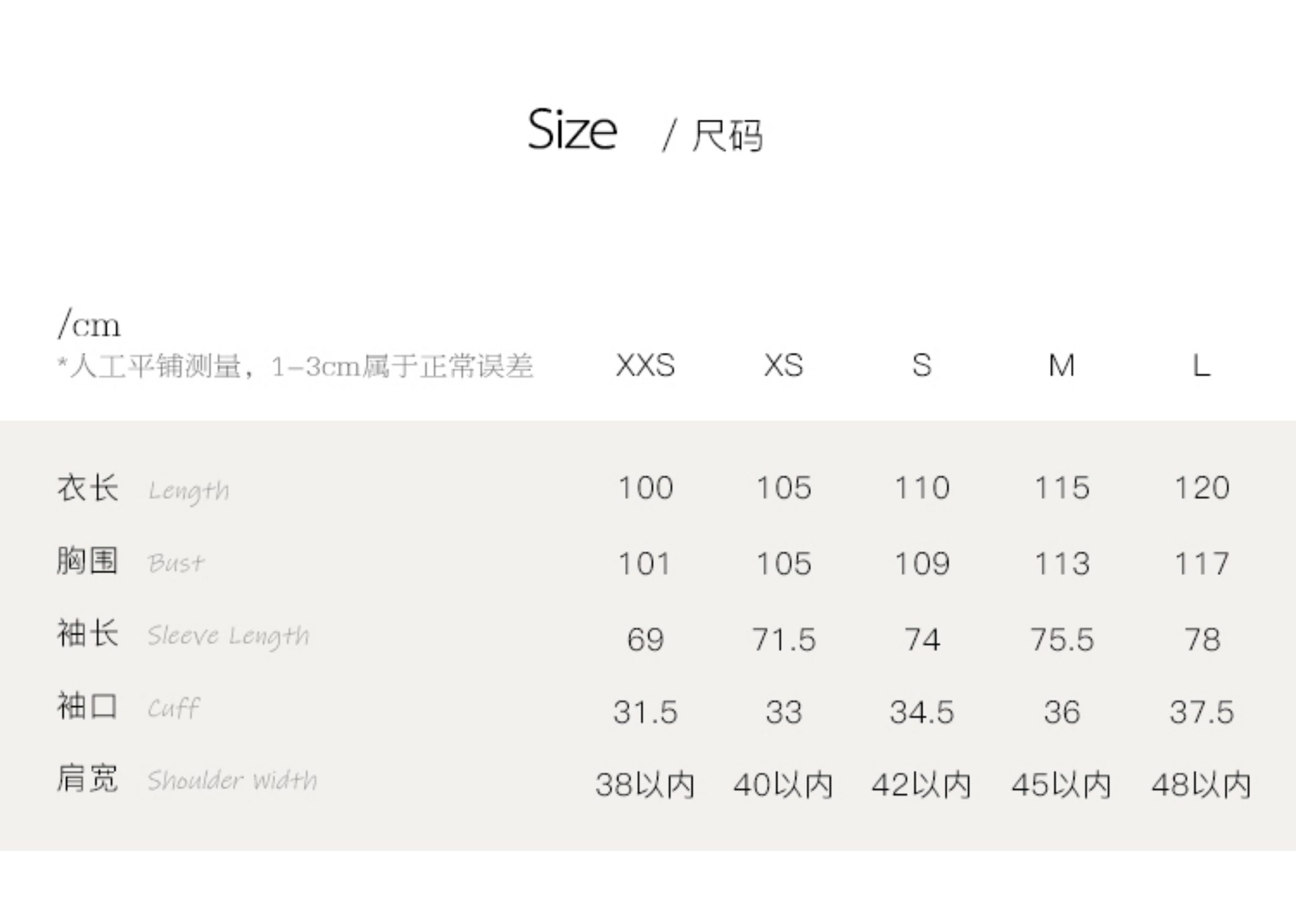Click the /cm unit label
The image size is (1296, 924).
point(89,325)
